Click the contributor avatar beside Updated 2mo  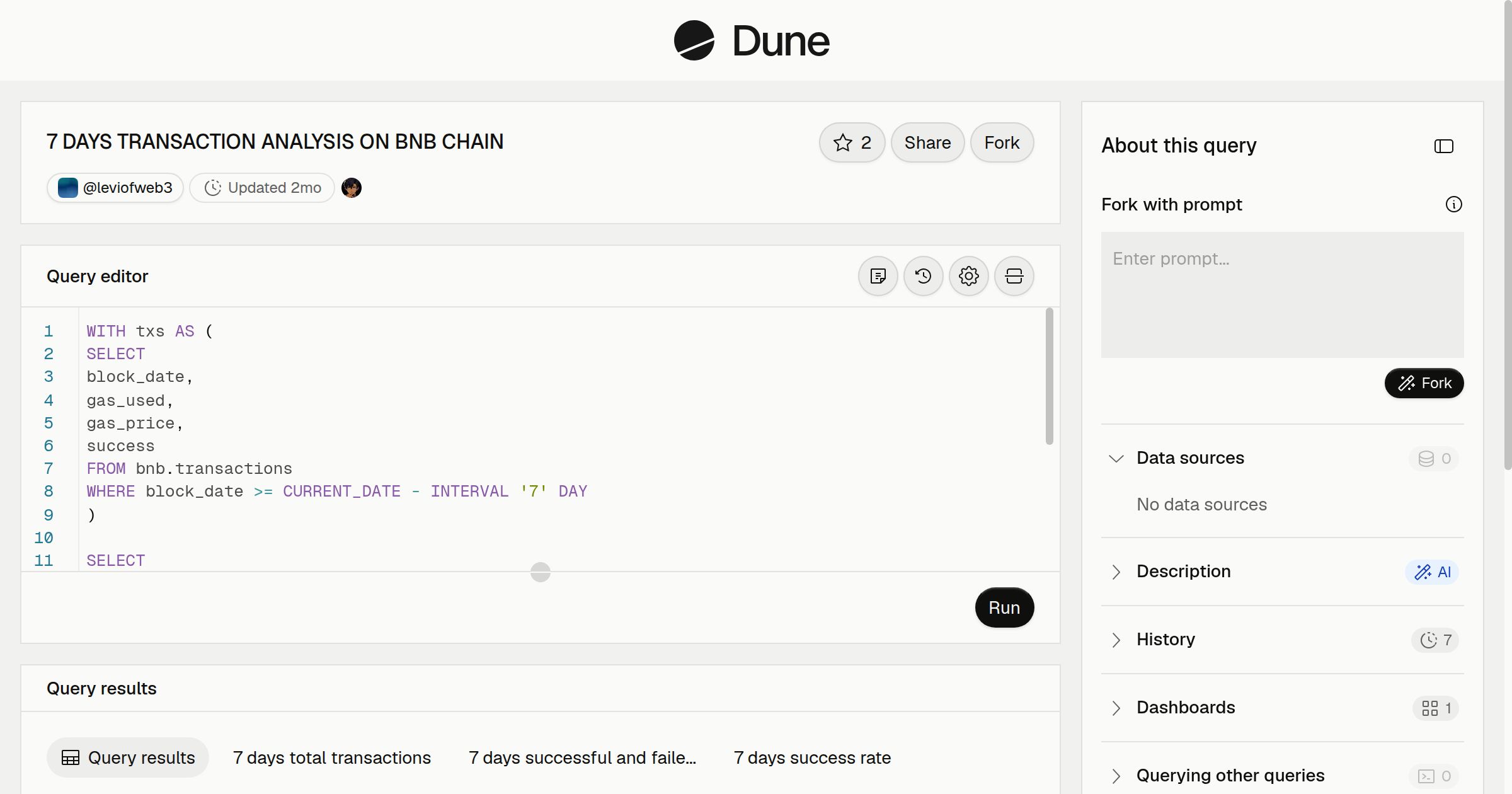point(352,188)
